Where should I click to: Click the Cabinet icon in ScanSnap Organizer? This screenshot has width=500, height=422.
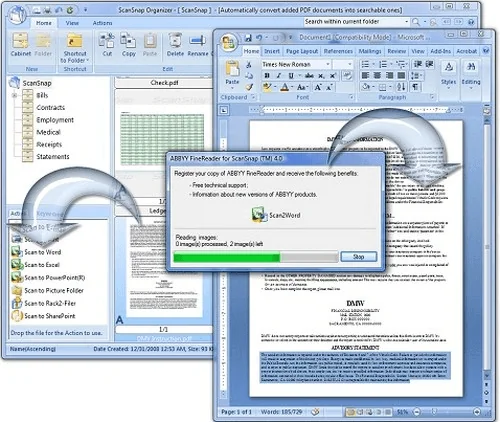tap(20, 41)
